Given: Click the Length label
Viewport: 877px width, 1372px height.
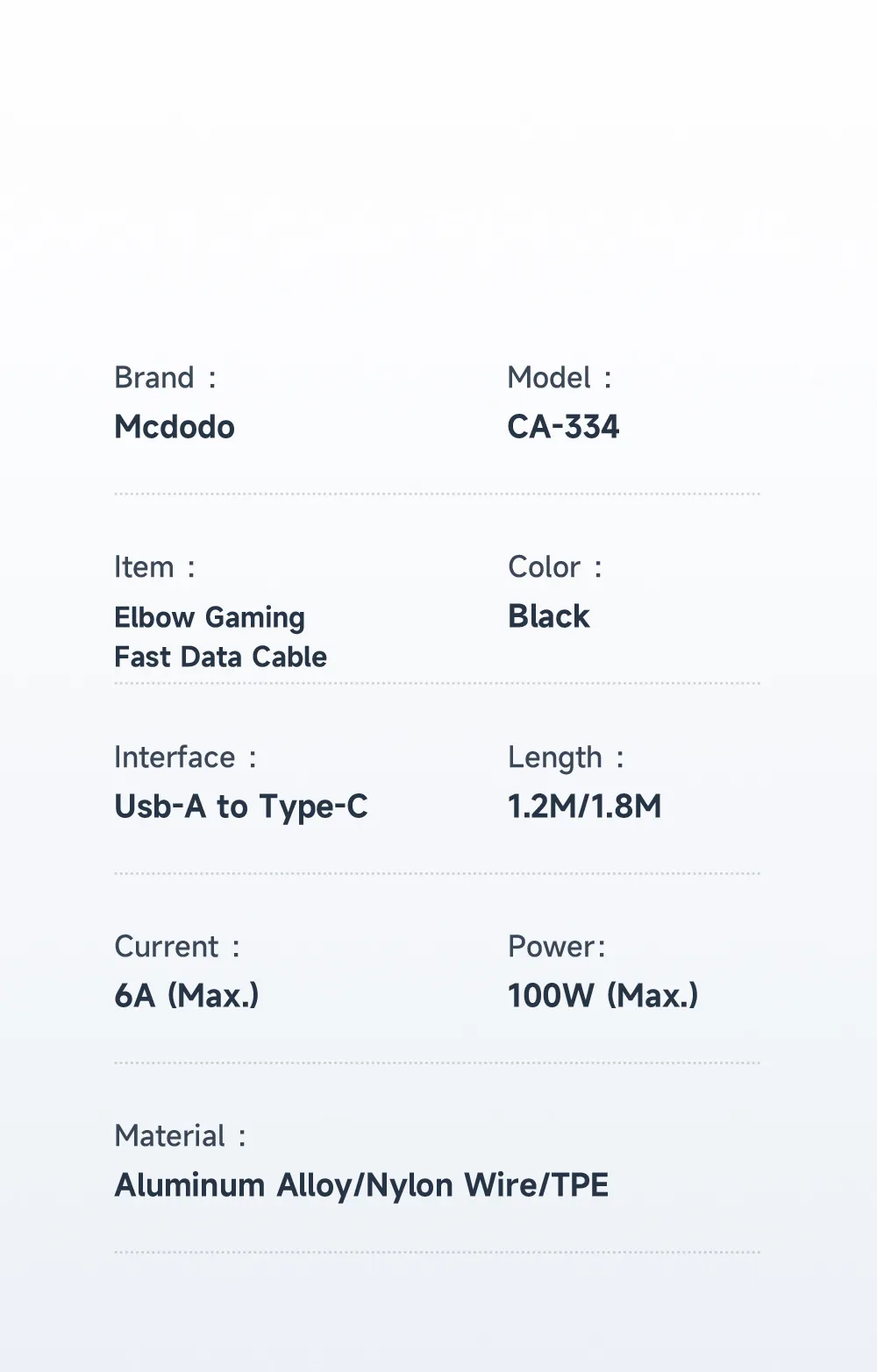Looking at the screenshot, I should (x=566, y=758).
